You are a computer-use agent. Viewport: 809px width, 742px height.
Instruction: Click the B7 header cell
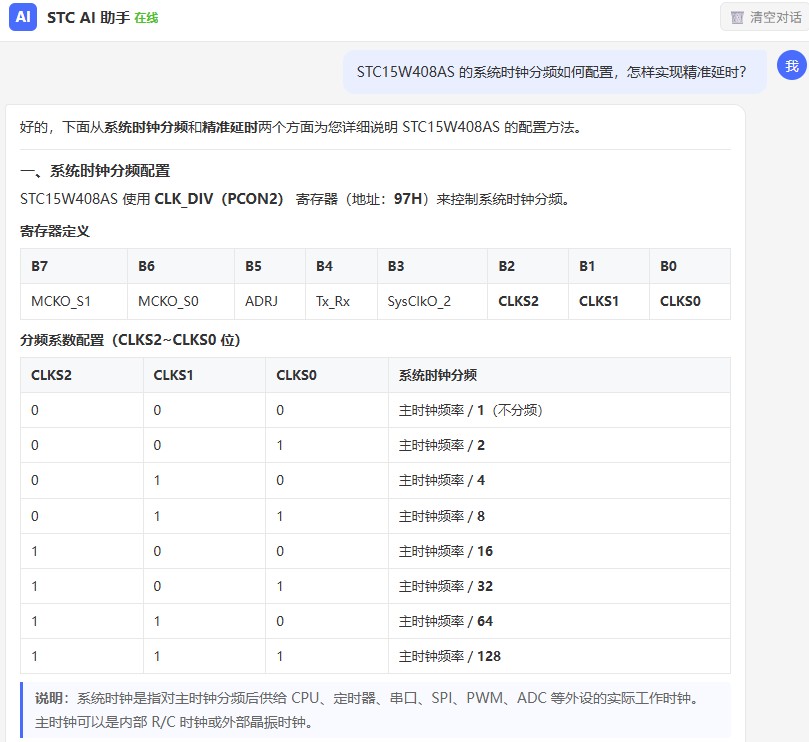74,266
